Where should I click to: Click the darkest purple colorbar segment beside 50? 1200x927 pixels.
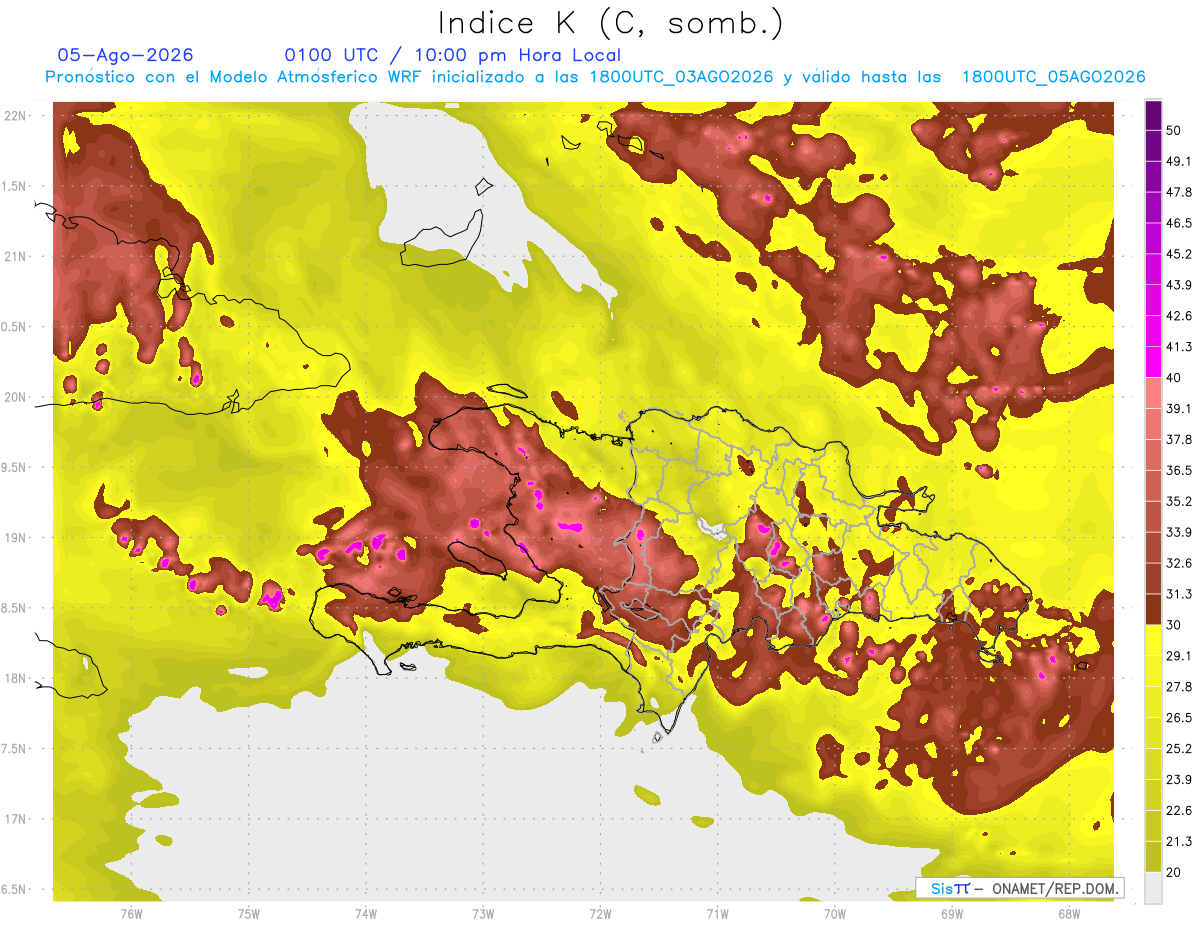[x=1154, y=115]
